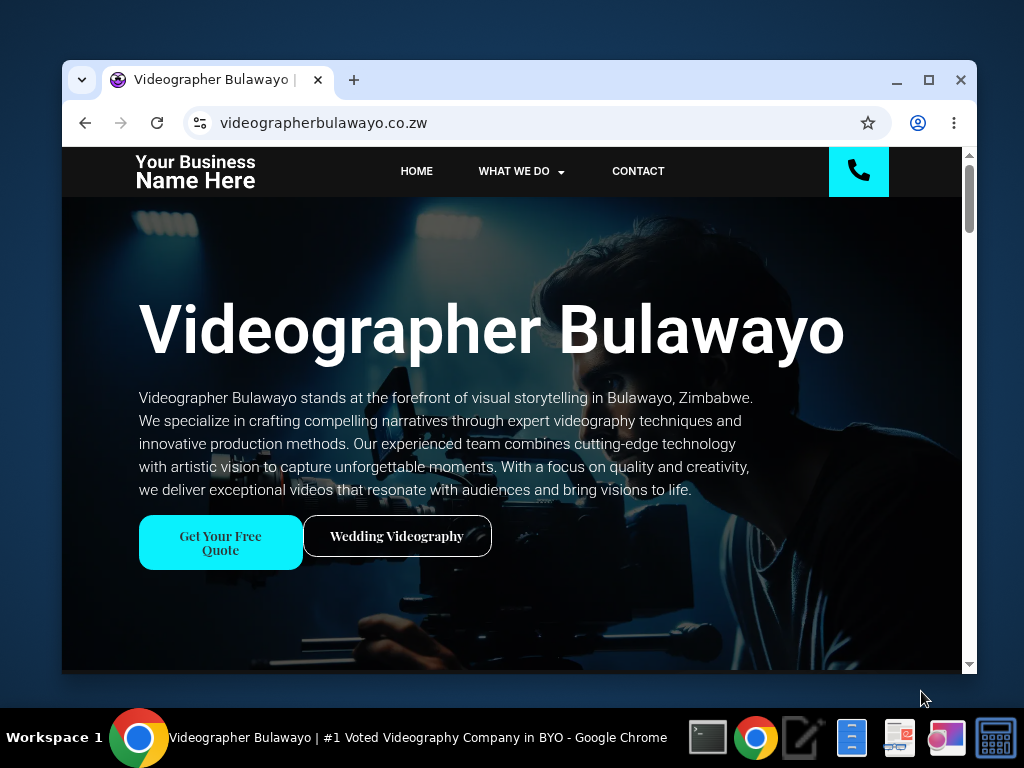
Task: Bookmark this page with the star icon
Action: (x=867, y=123)
